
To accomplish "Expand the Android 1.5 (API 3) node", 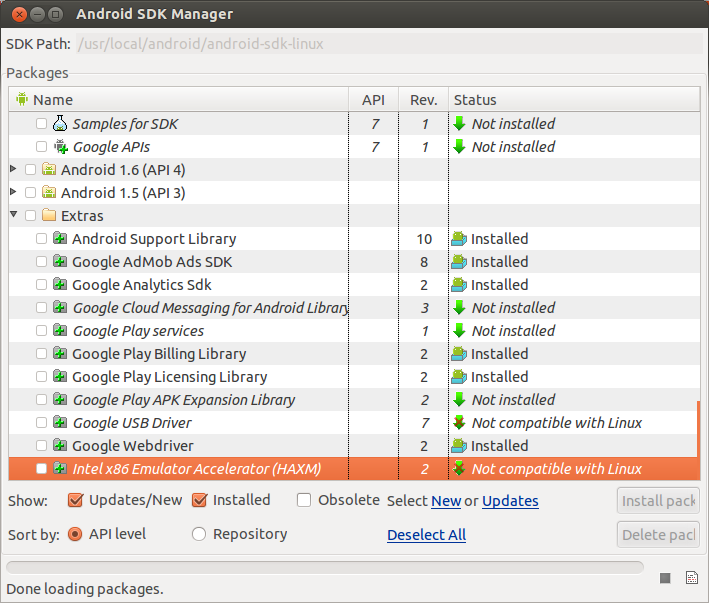I will pos(14,193).
